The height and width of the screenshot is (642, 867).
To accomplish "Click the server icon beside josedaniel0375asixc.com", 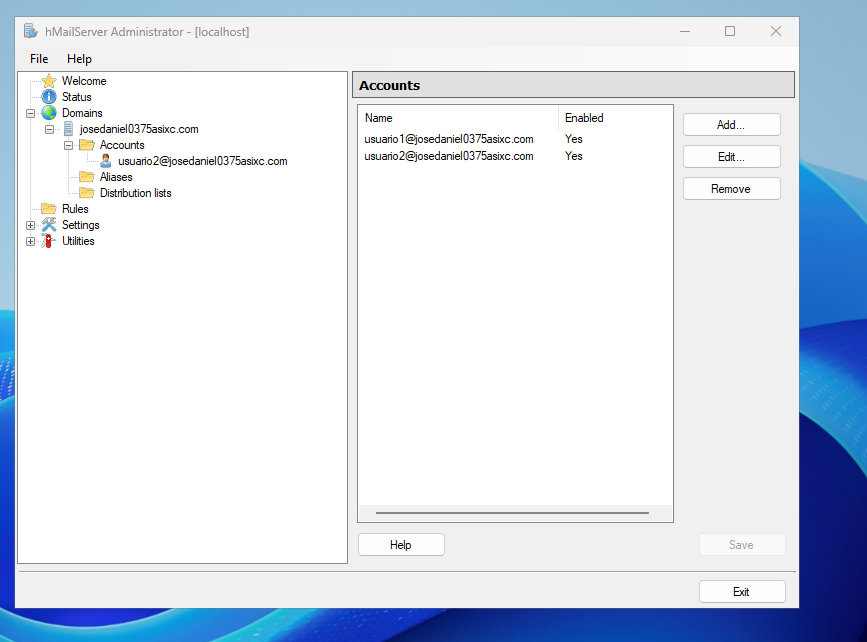I will pos(68,129).
